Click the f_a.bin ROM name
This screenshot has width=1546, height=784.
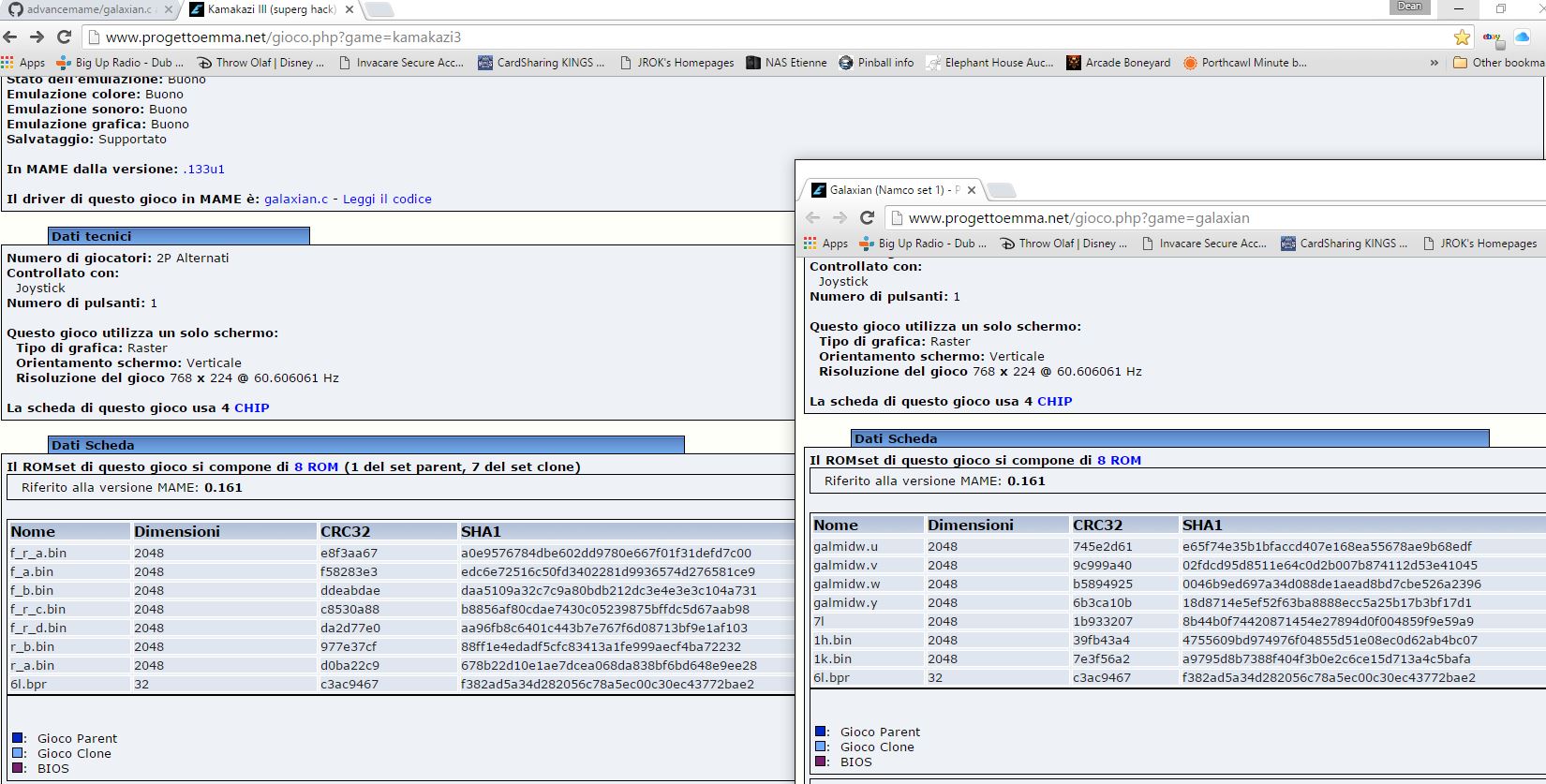coord(32,572)
